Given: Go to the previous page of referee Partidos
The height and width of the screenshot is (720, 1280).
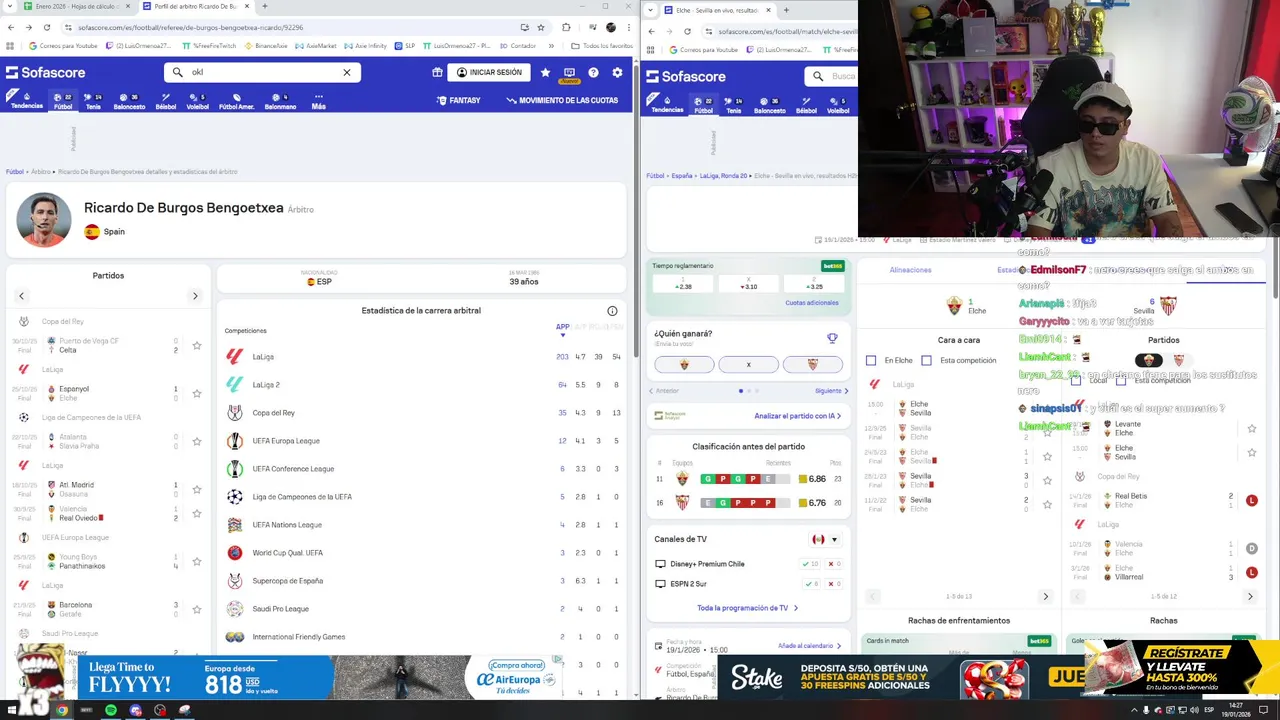Looking at the screenshot, I should (21, 296).
